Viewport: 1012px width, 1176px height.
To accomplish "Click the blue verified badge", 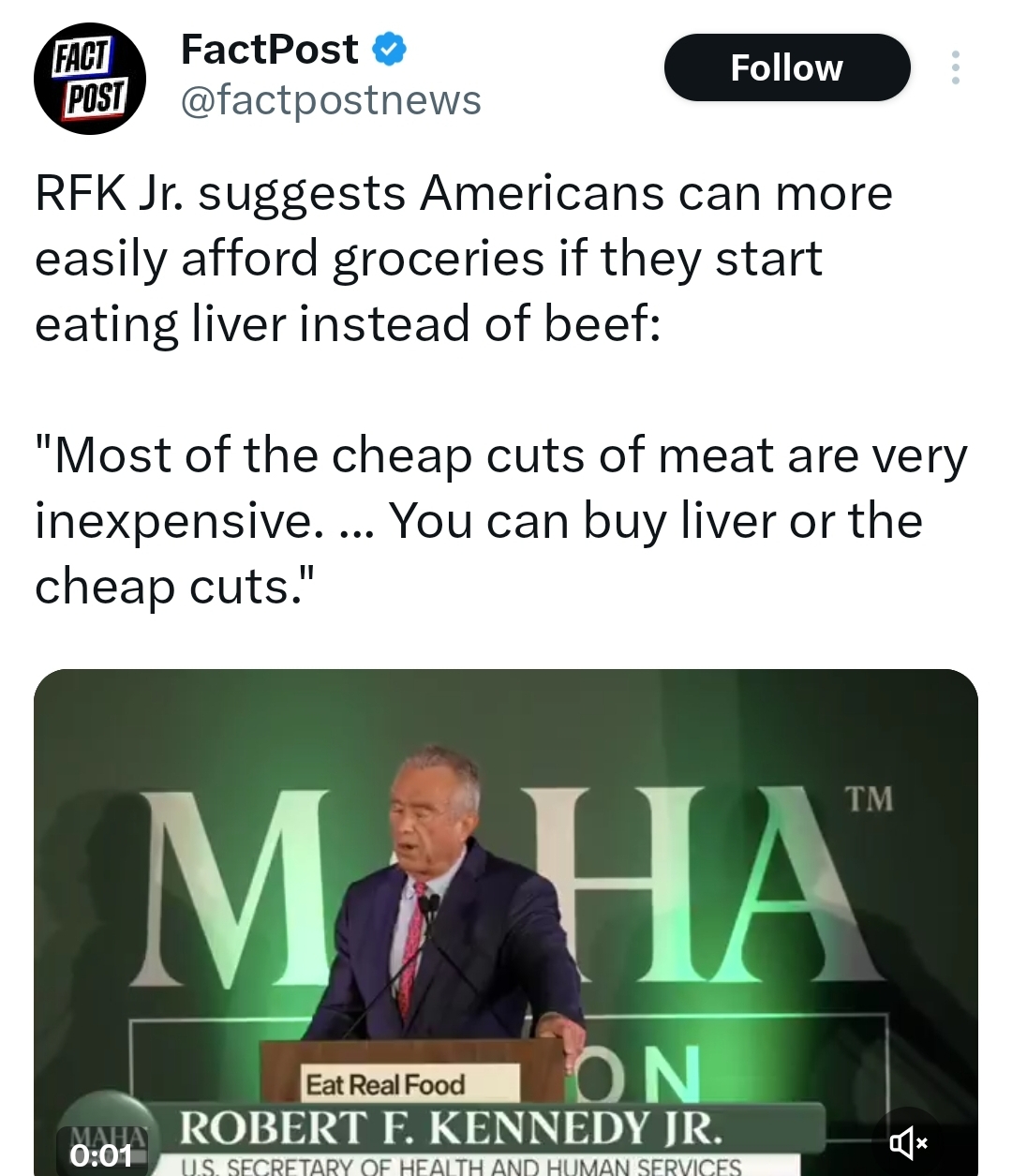I will (390, 50).
